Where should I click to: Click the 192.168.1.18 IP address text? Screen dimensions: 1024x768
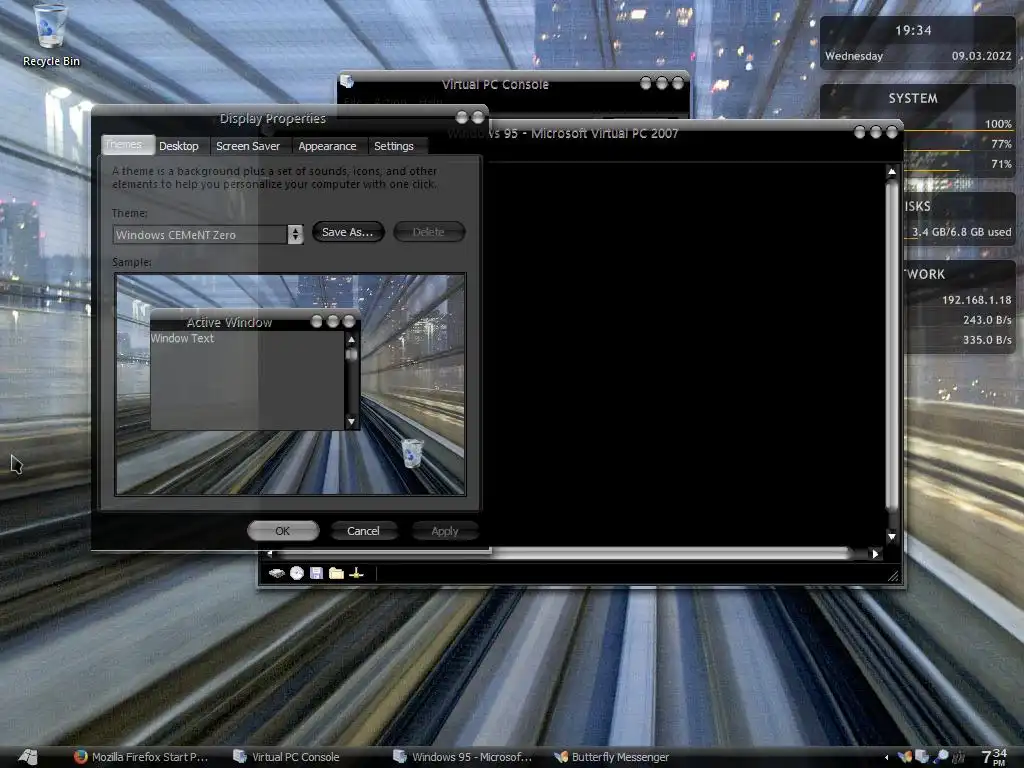(x=976, y=300)
